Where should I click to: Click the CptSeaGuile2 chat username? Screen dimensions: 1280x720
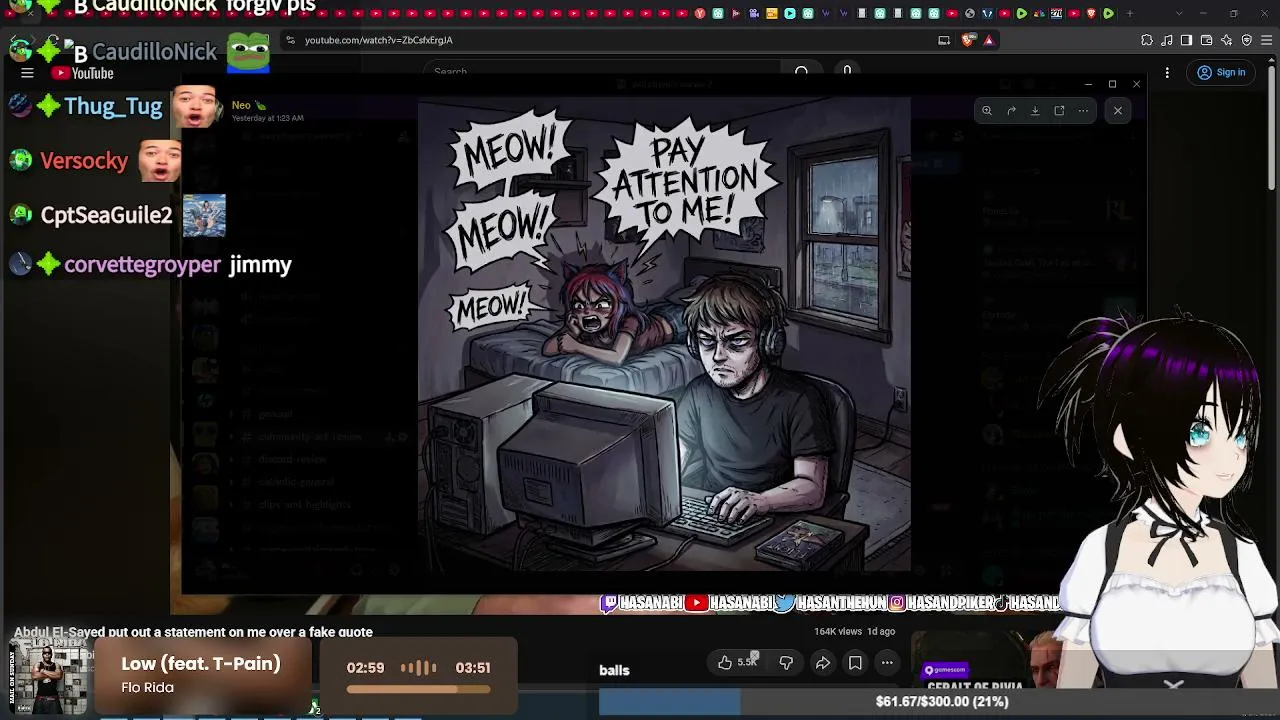pyautogui.click(x=107, y=215)
